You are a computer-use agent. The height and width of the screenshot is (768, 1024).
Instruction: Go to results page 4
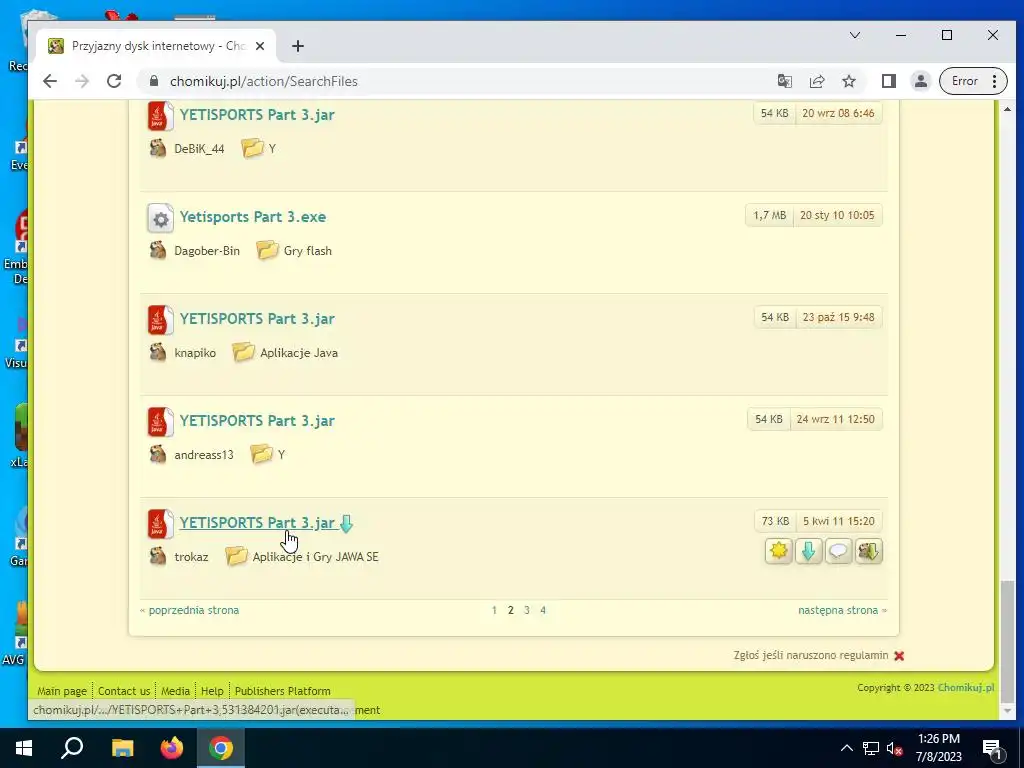[x=543, y=610]
